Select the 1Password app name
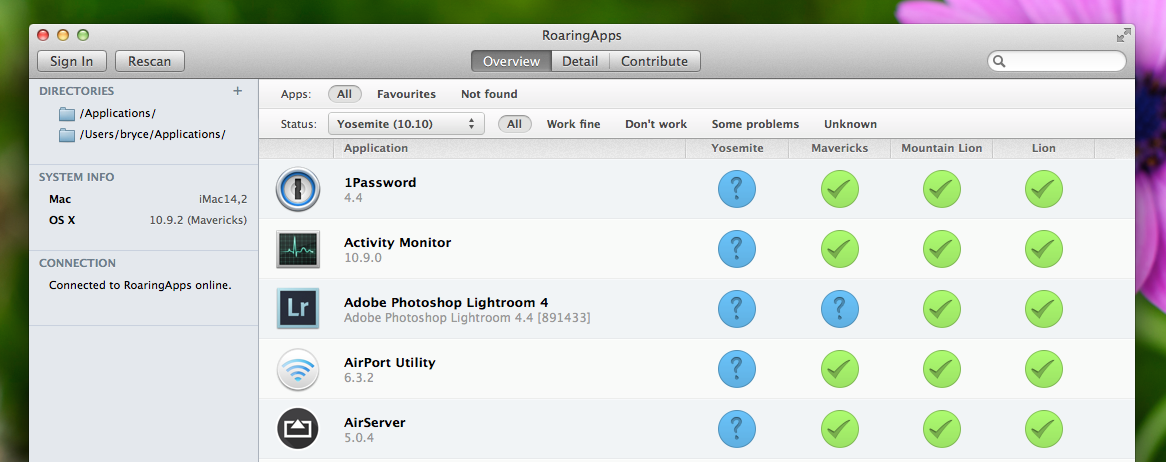Screen dimensions: 1166x462 click(380, 182)
